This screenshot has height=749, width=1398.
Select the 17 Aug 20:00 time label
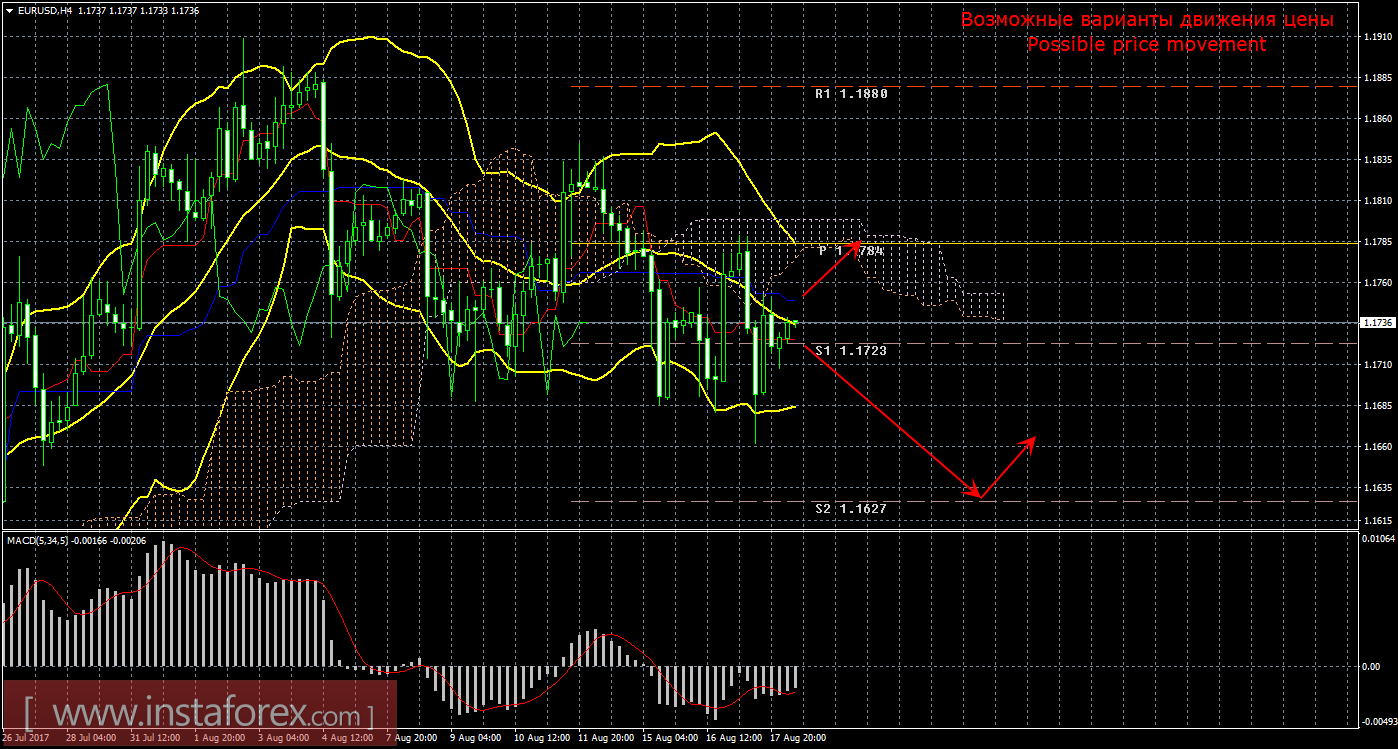[796, 738]
